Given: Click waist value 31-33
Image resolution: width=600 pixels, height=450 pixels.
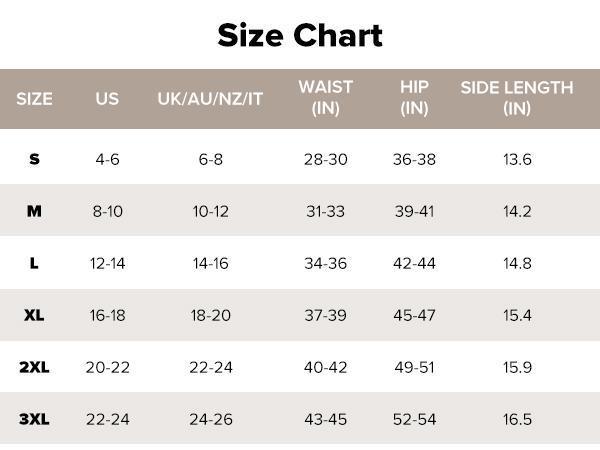Looking at the screenshot, I should tap(325, 211).
